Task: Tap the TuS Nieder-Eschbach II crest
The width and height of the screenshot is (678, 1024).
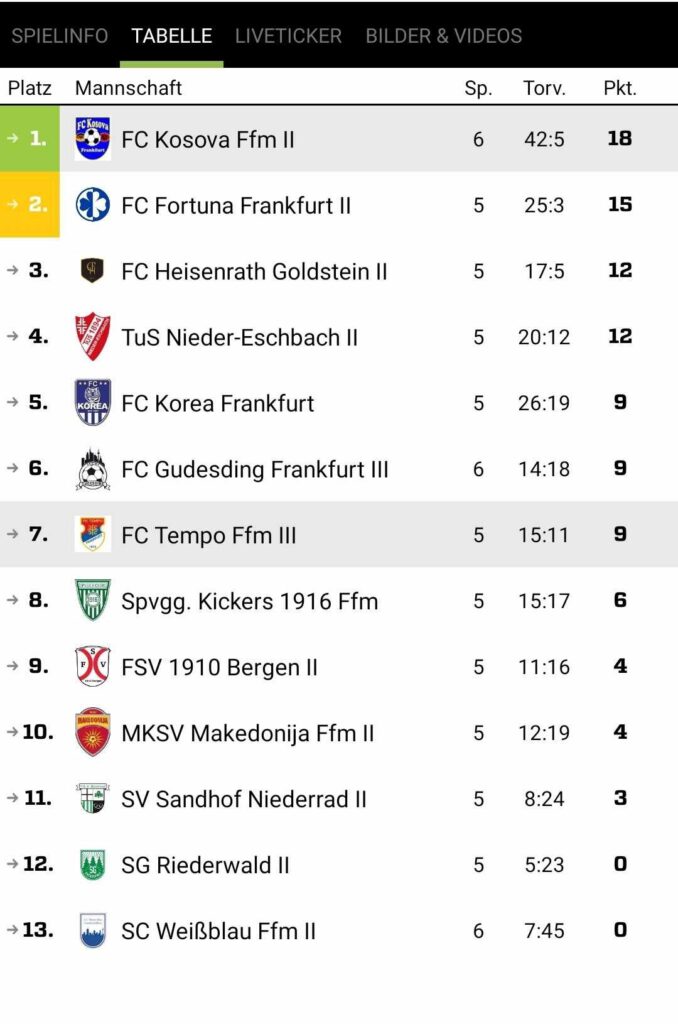Action: click(92, 336)
